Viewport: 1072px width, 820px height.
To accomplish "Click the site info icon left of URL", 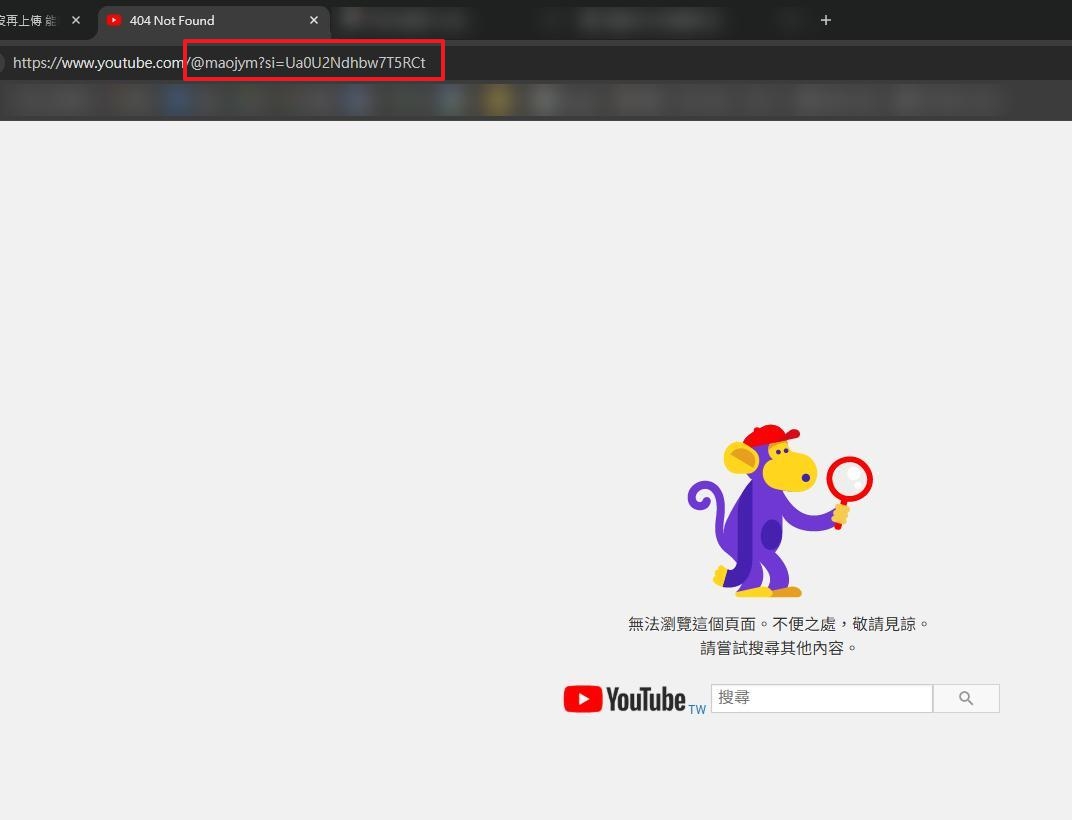I will 1,63.
